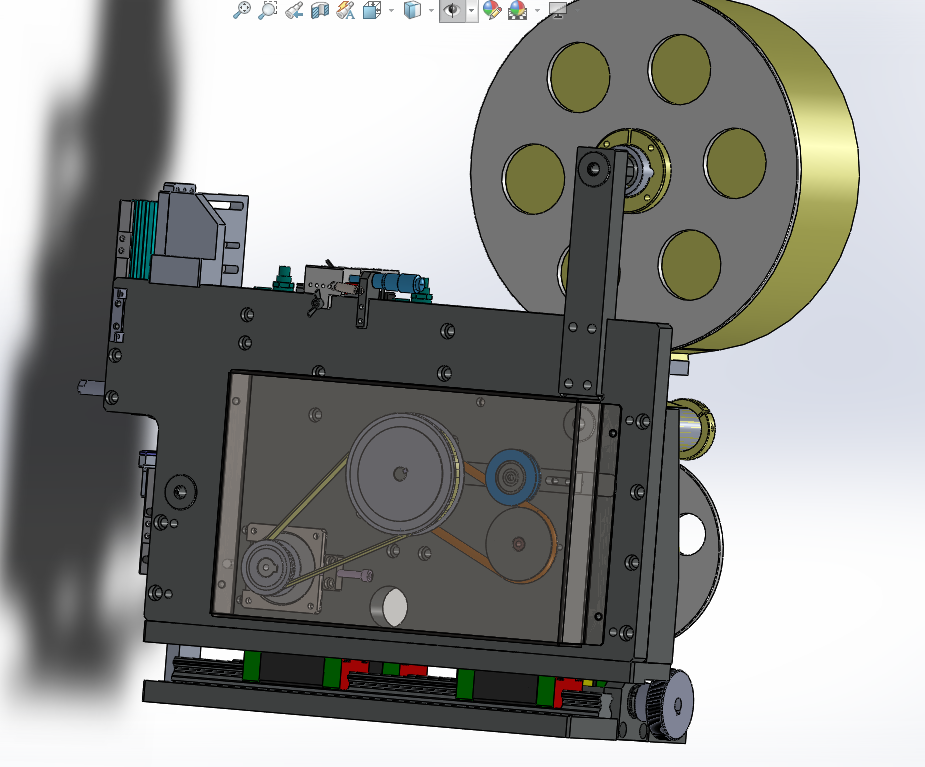Click the Apply Scene icon
This screenshot has width=925, height=767.
point(517,10)
